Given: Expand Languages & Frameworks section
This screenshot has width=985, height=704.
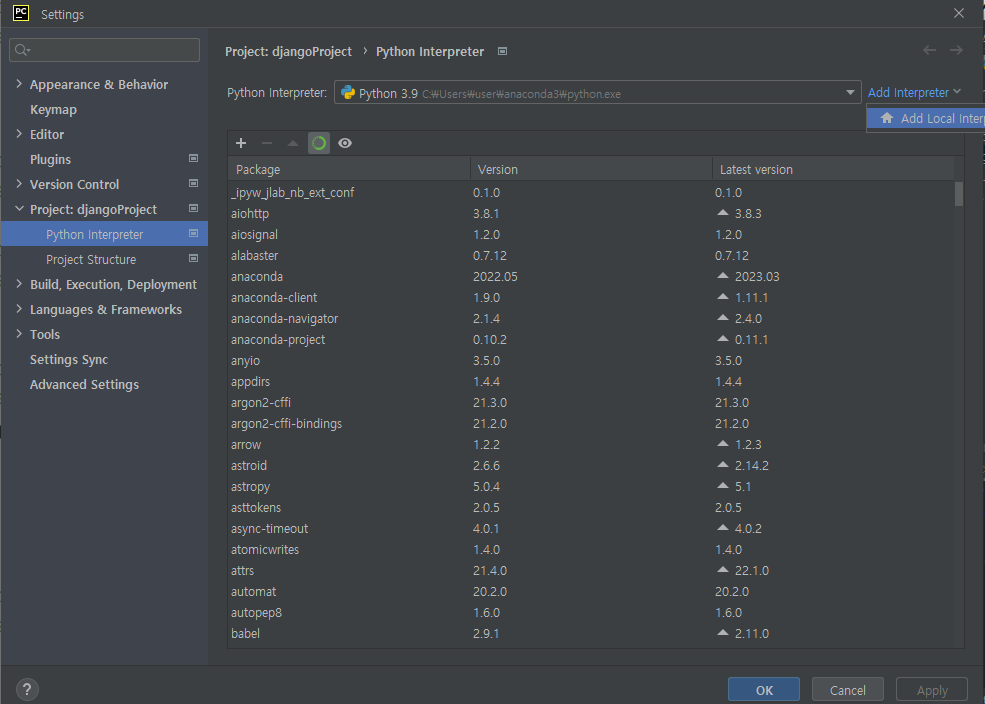Looking at the screenshot, I should tap(19, 309).
